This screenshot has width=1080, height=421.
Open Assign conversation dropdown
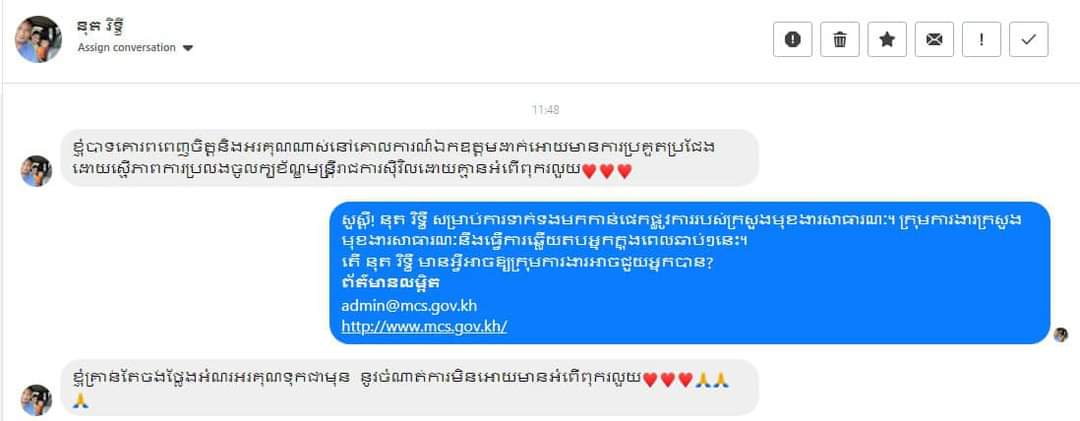tap(135, 48)
